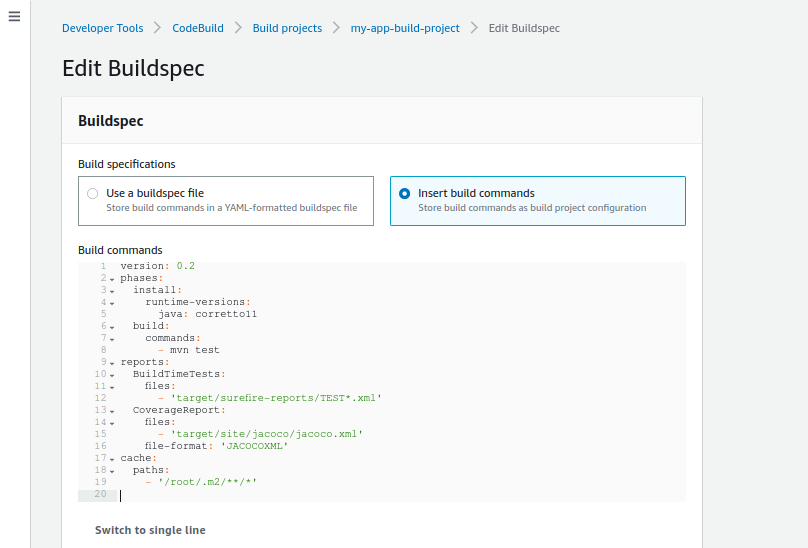Navigate to Build projects breadcrumb

287,28
